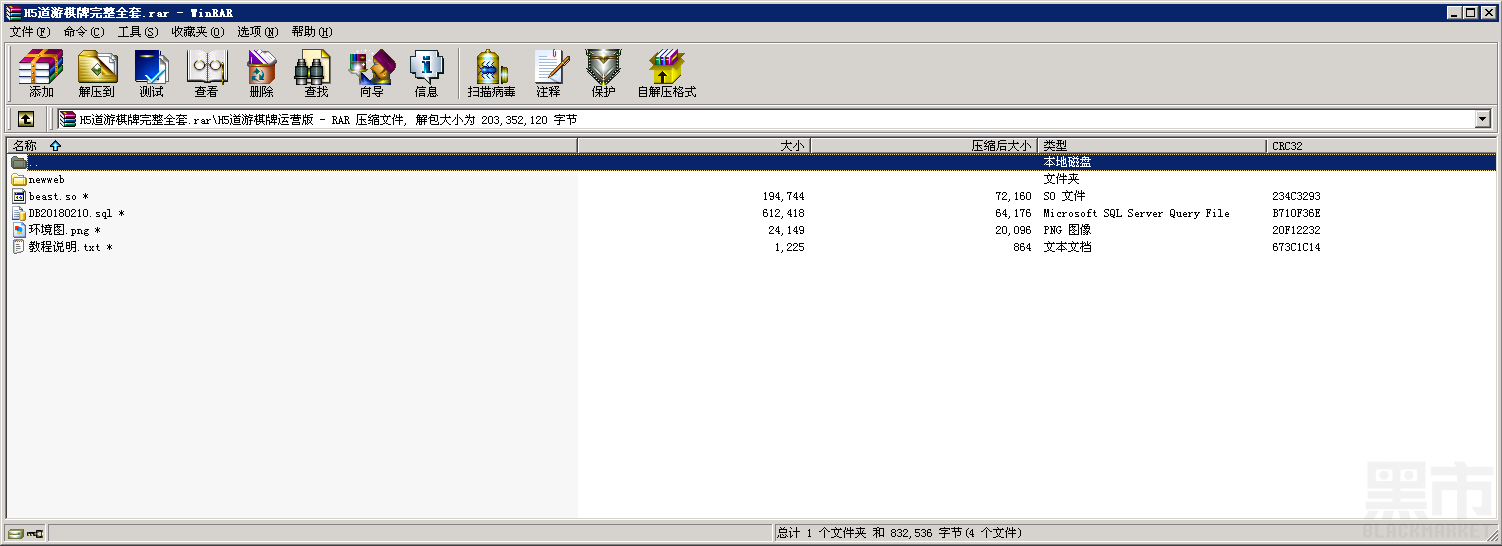Viewport: 1502px width, 546px height.
Task: Sort by 大小 column header
Action: 694,145
